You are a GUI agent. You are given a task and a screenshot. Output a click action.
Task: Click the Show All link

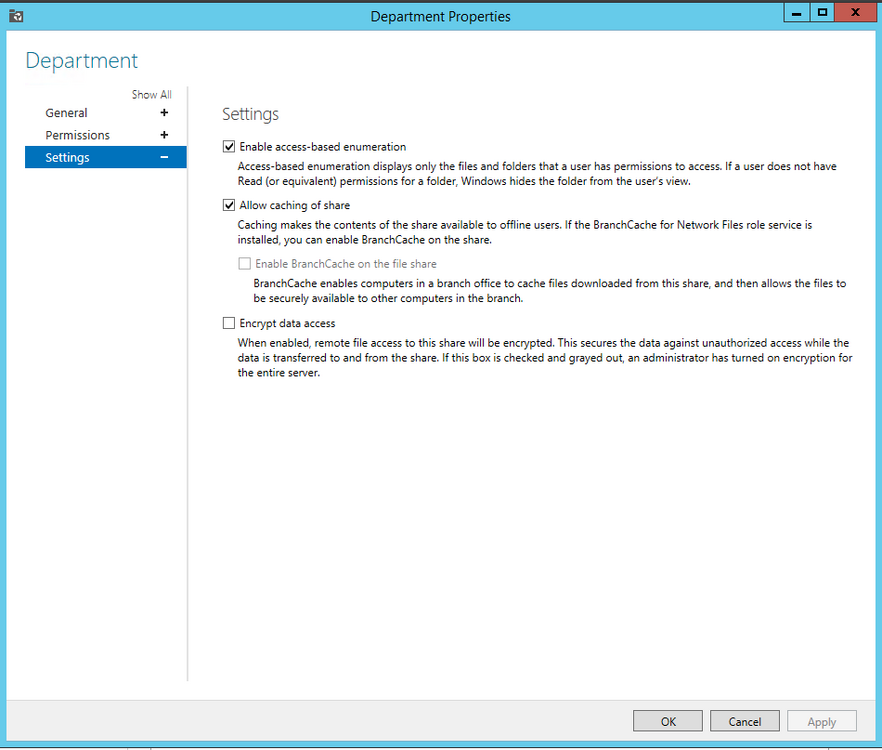click(x=151, y=95)
